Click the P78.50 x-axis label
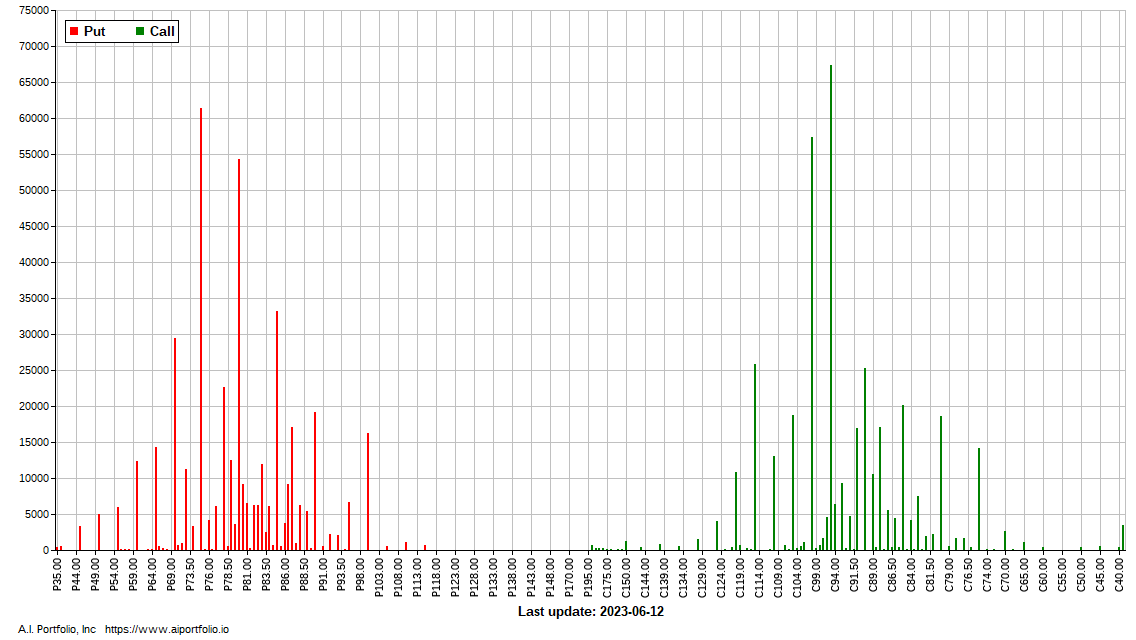Screen dimensions: 1136x640 [x=227, y=575]
